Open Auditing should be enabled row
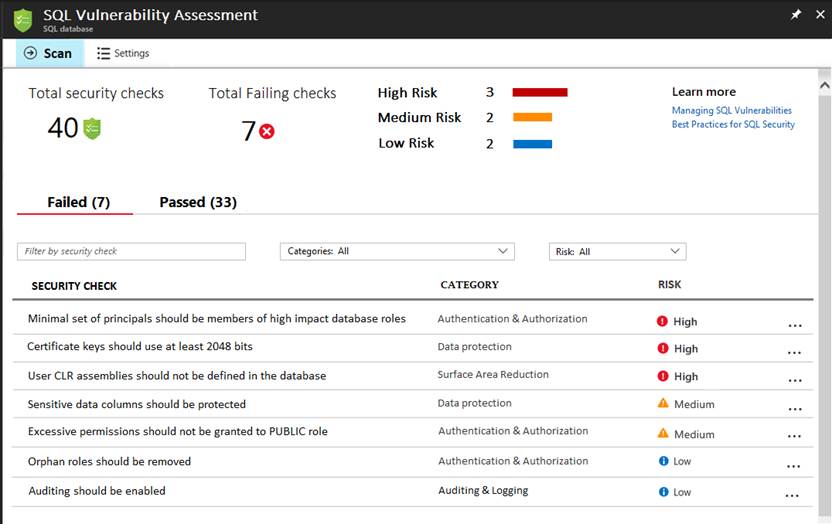This screenshot has height=524, width=832. 413,492
